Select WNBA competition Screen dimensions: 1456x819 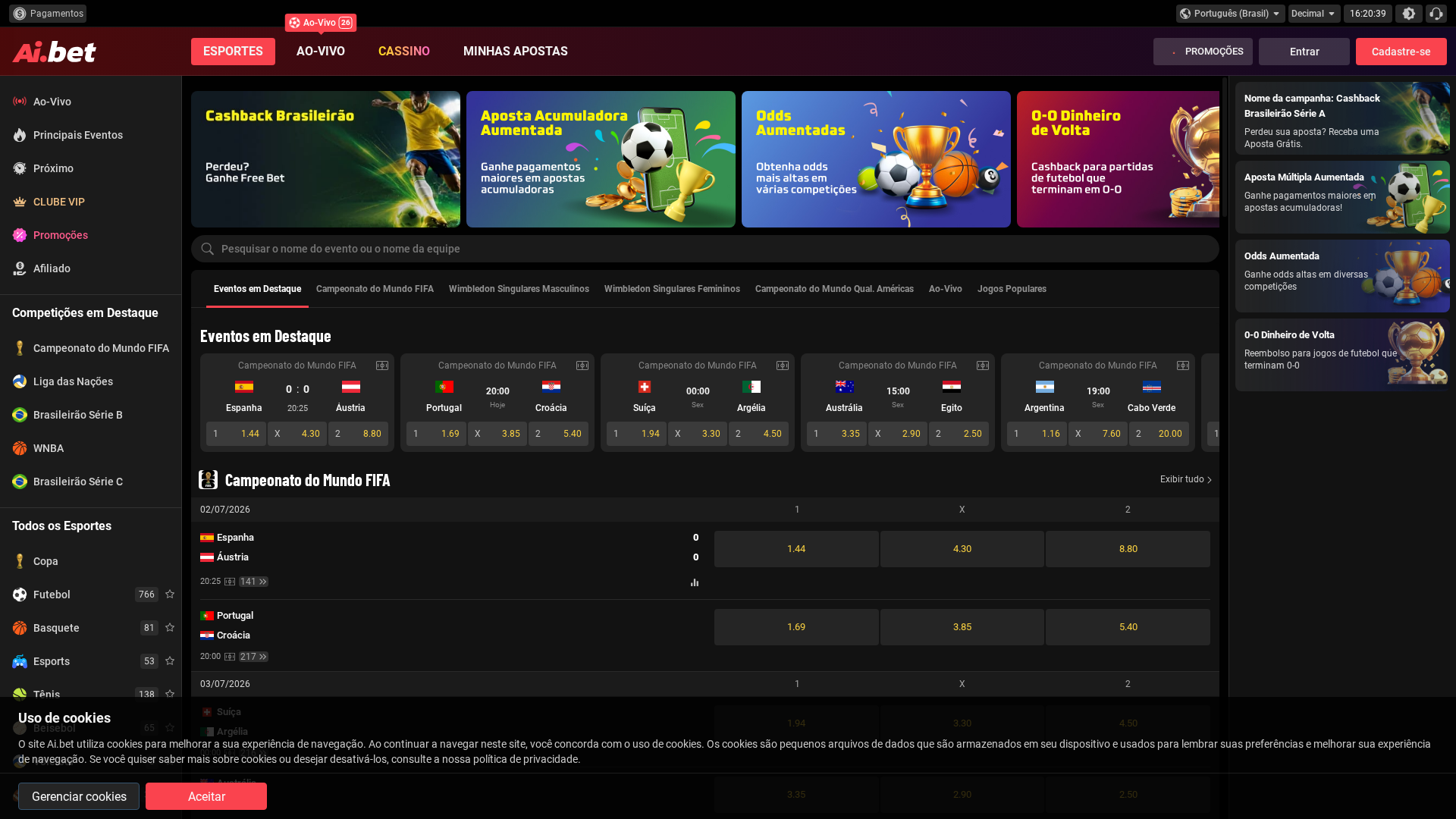(x=91, y=448)
